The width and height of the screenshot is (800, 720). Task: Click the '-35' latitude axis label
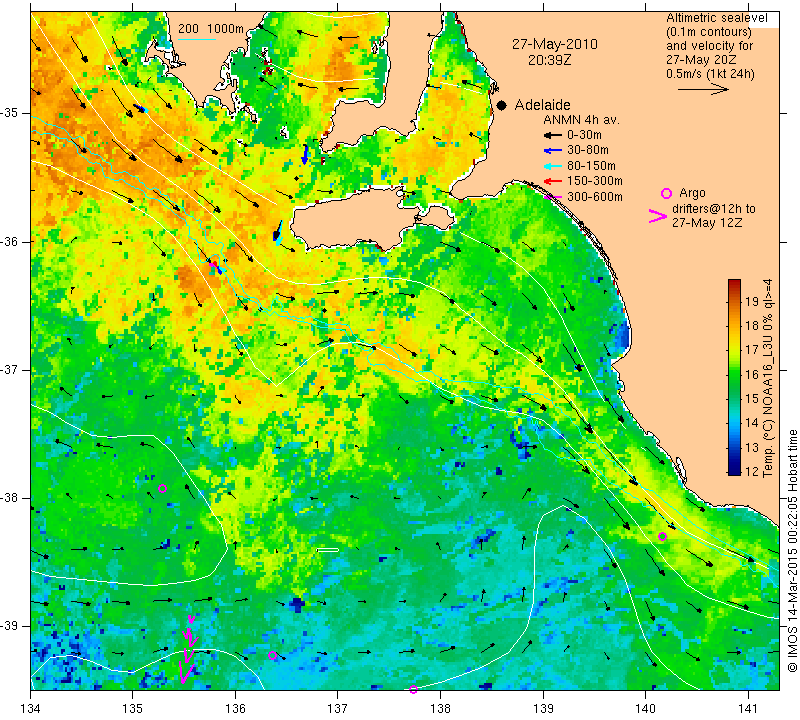(10, 113)
